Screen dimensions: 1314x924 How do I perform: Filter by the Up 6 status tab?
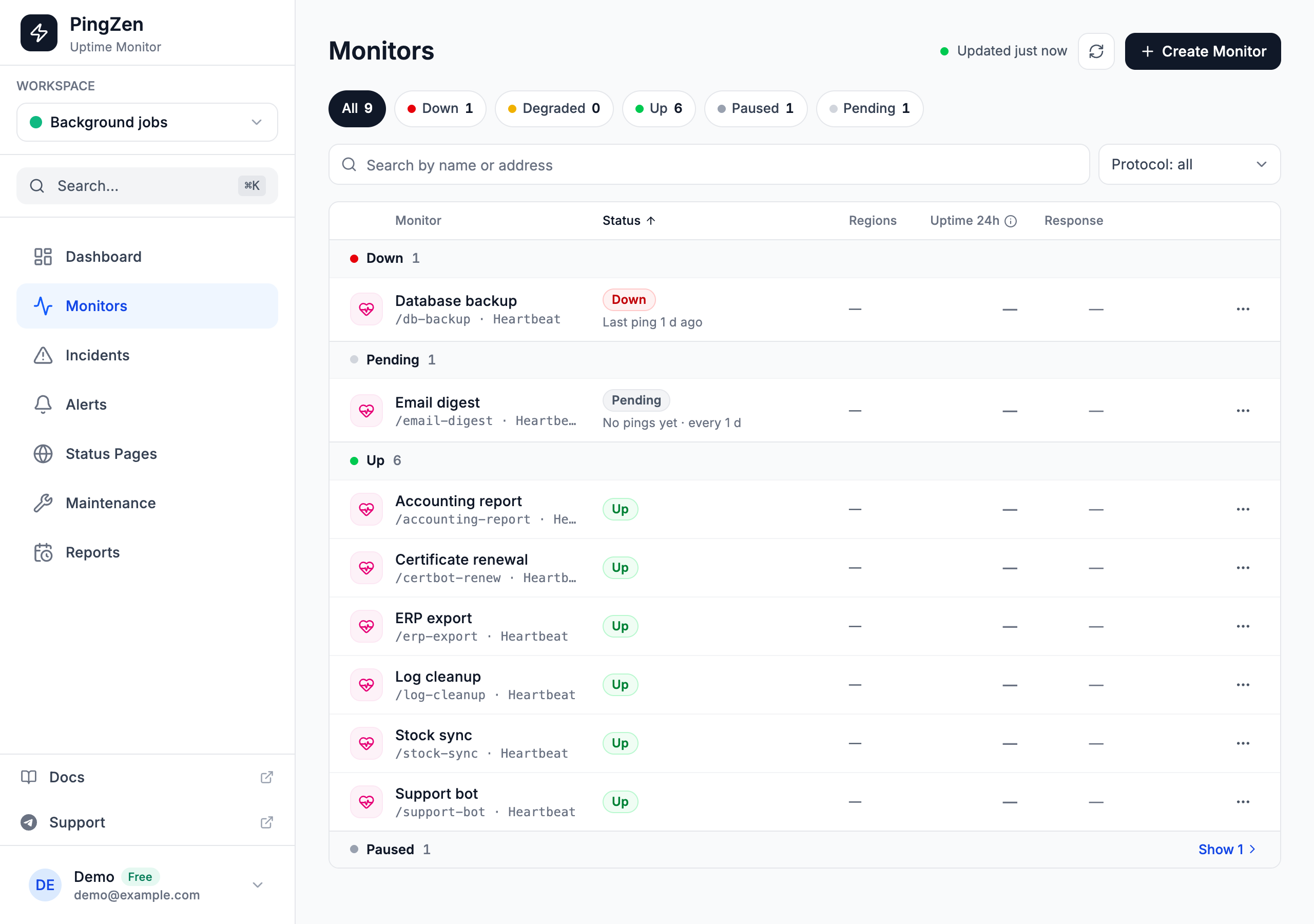(658, 108)
